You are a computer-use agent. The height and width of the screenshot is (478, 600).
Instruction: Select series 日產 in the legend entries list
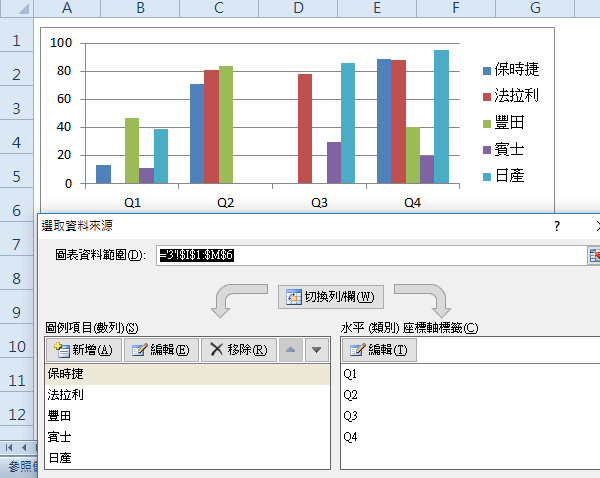(x=188, y=458)
